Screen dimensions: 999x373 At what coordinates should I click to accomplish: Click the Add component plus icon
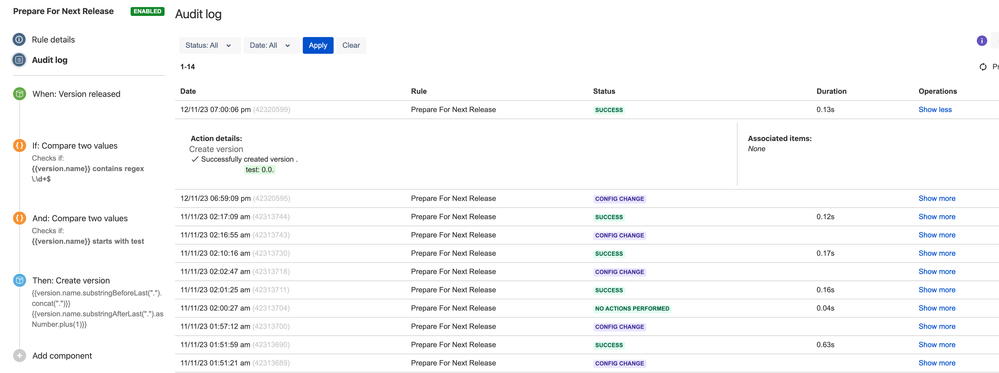point(19,356)
